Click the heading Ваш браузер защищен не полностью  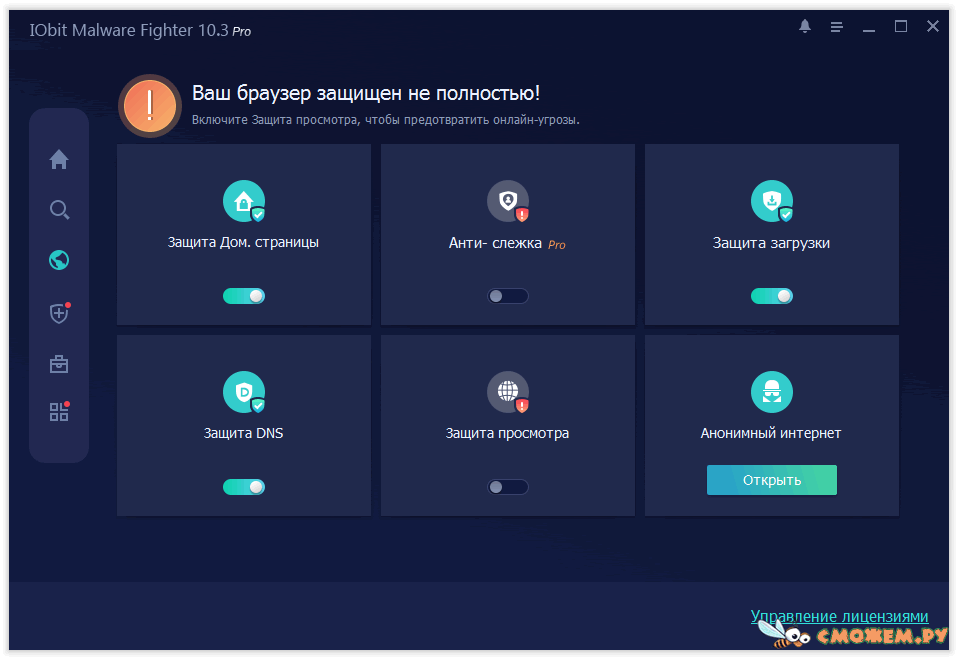point(366,93)
